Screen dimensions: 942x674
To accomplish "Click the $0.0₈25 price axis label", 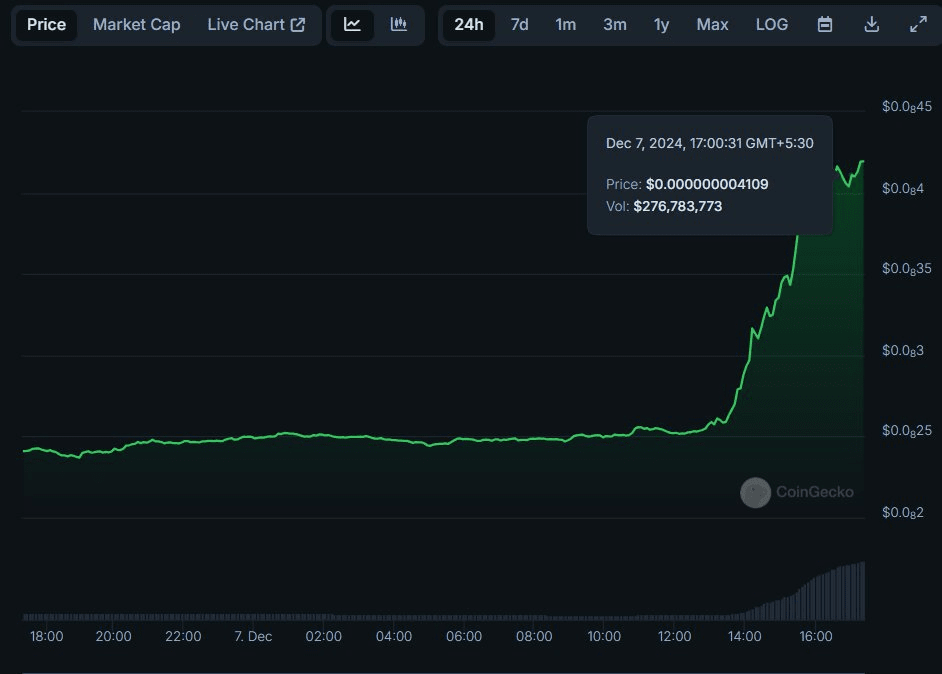I will pyautogui.click(x=907, y=431).
